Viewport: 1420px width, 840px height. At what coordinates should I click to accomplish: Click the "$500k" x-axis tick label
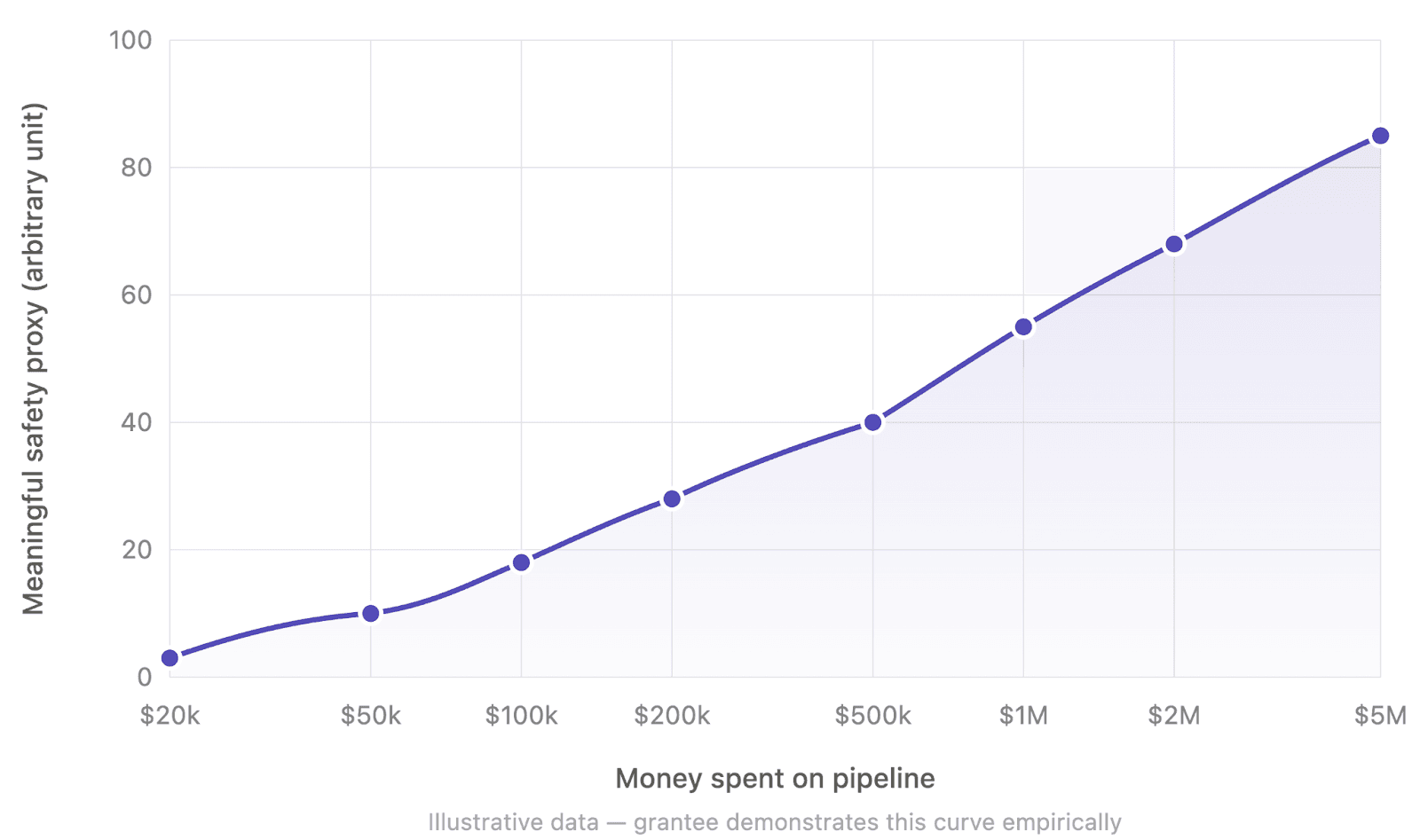tap(872, 716)
